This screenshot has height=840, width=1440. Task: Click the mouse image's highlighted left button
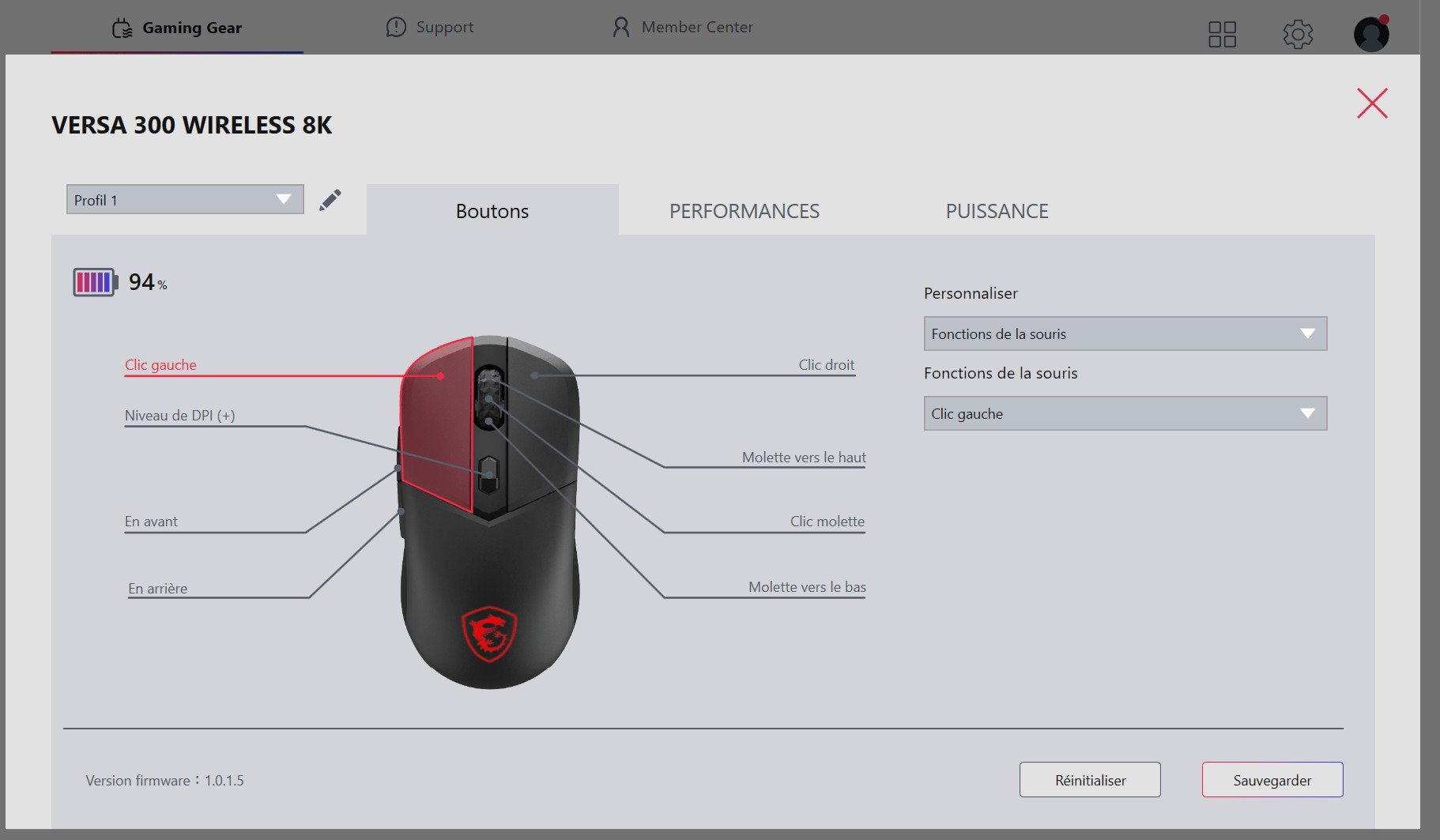click(x=437, y=424)
